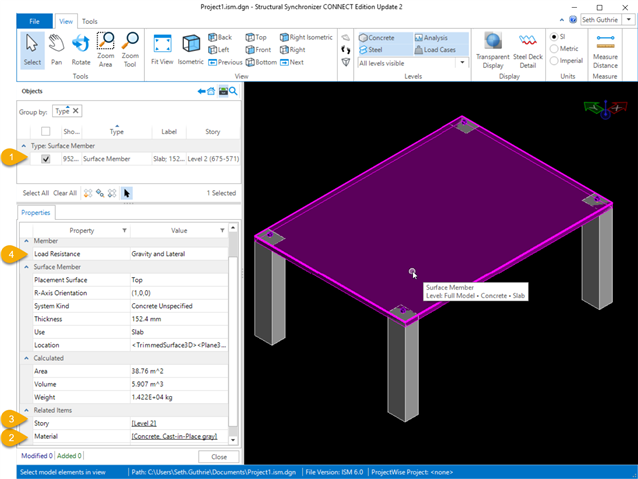Click the back arrow in Objects panel
The image size is (638, 479).
pos(201,91)
